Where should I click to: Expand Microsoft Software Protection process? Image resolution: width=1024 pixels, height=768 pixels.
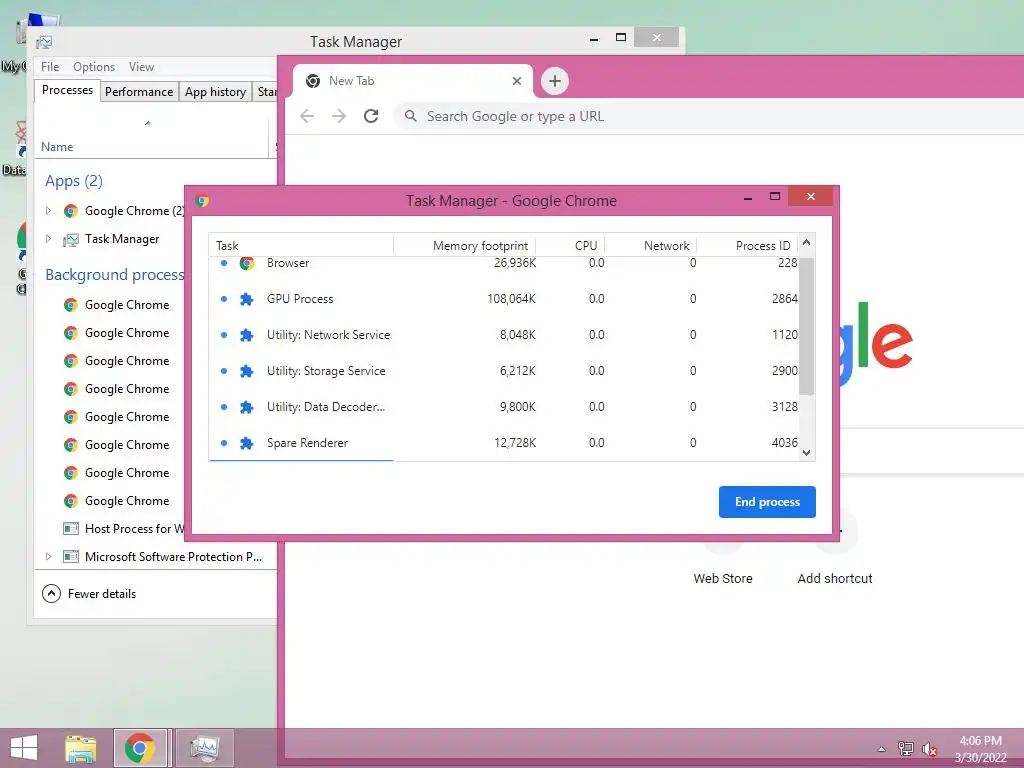48,556
